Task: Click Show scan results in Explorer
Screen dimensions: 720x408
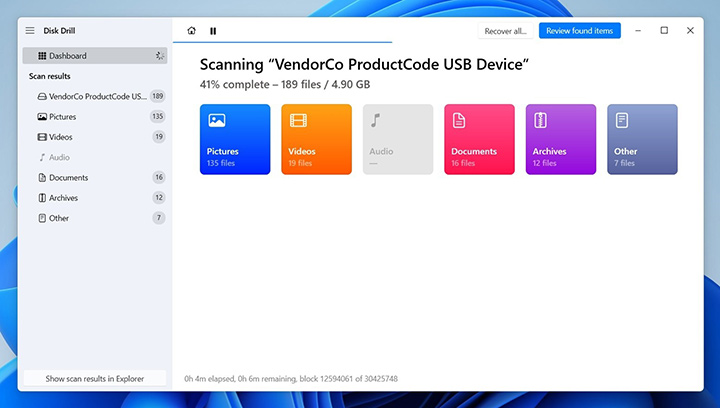Action: [95, 379]
